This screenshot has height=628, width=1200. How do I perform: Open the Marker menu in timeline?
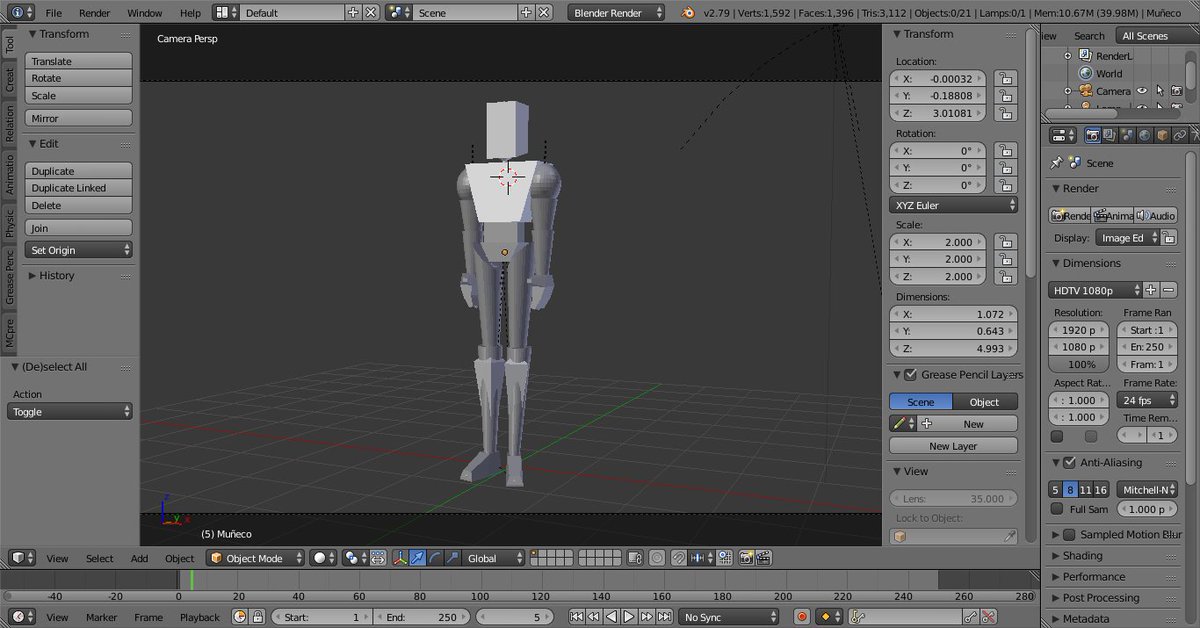pyautogui.click(x=101, y=617)
